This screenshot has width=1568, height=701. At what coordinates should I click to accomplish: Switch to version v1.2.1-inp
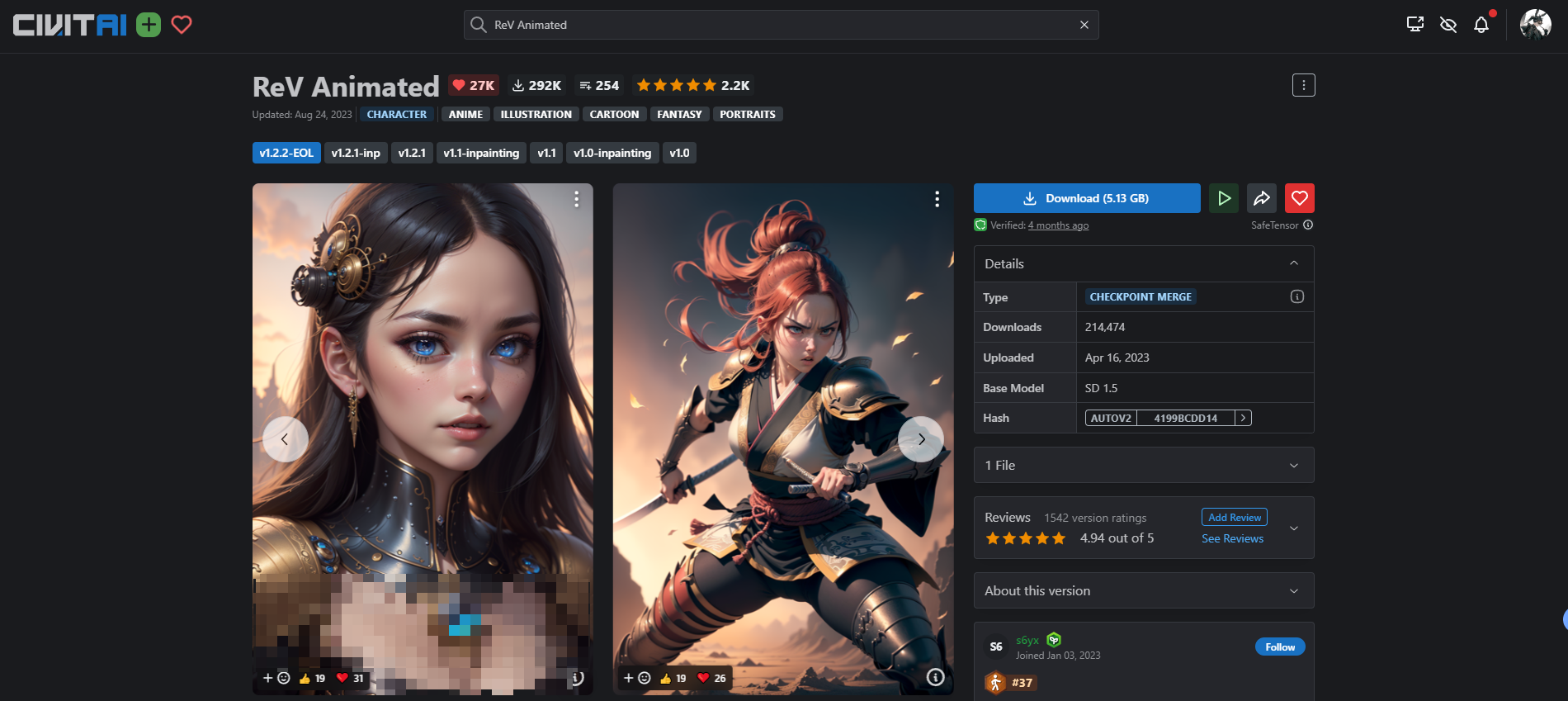tap(356, 153)
